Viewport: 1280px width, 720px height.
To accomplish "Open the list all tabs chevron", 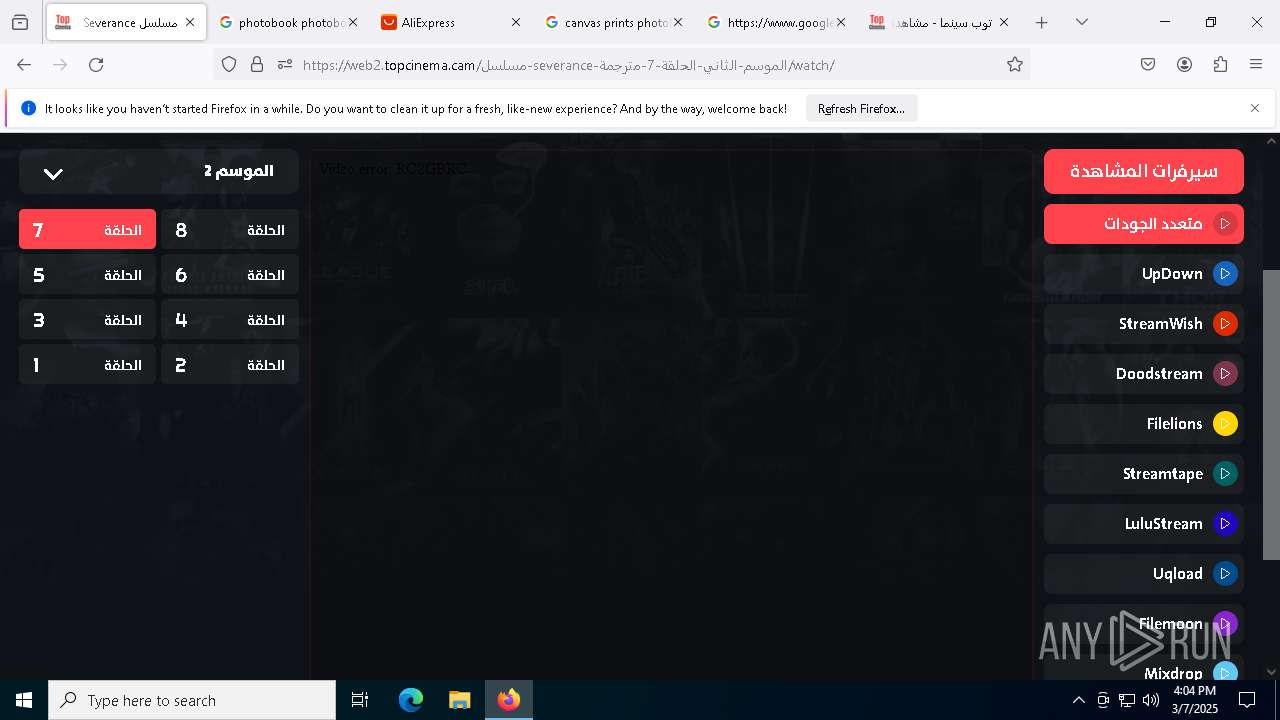I will pyautogui.click(x=1081, y=22).
